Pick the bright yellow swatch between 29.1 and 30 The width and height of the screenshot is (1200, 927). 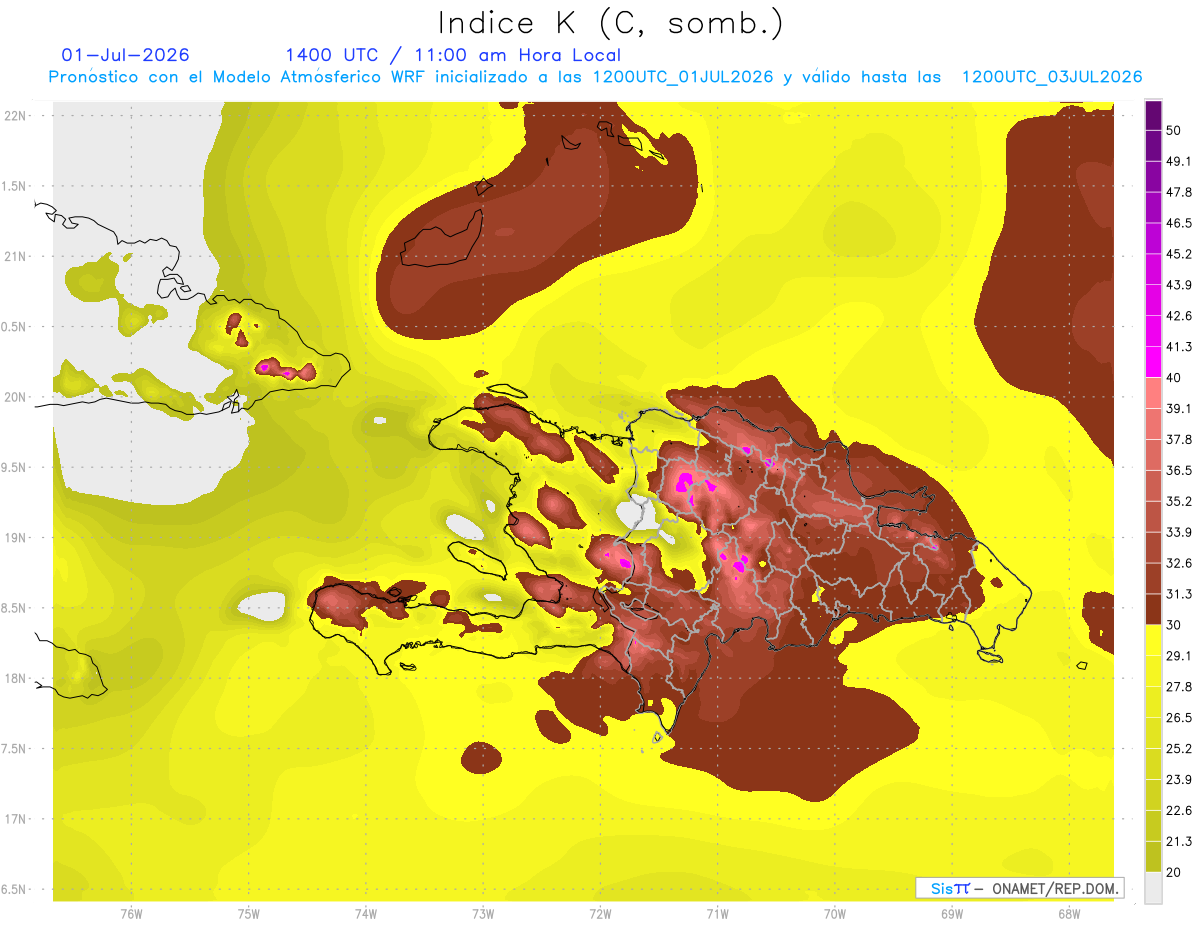coord(1153,640)
